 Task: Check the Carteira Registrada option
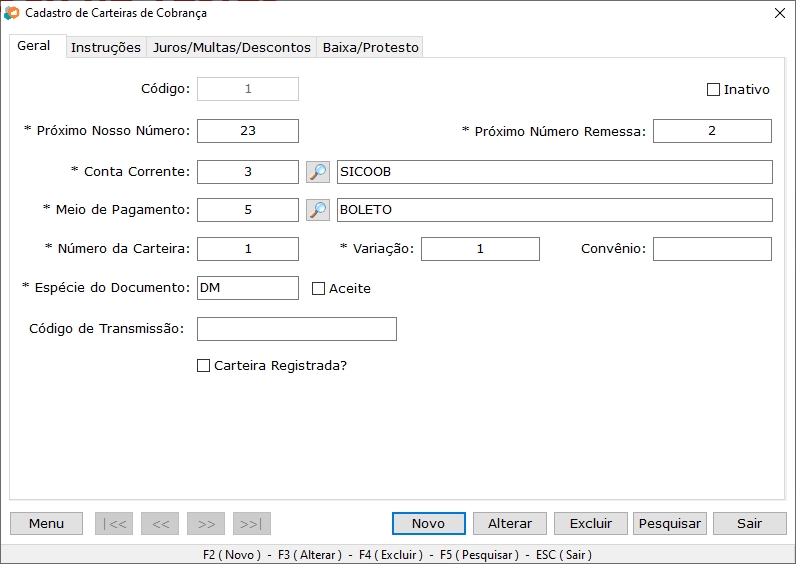(204, 366)
